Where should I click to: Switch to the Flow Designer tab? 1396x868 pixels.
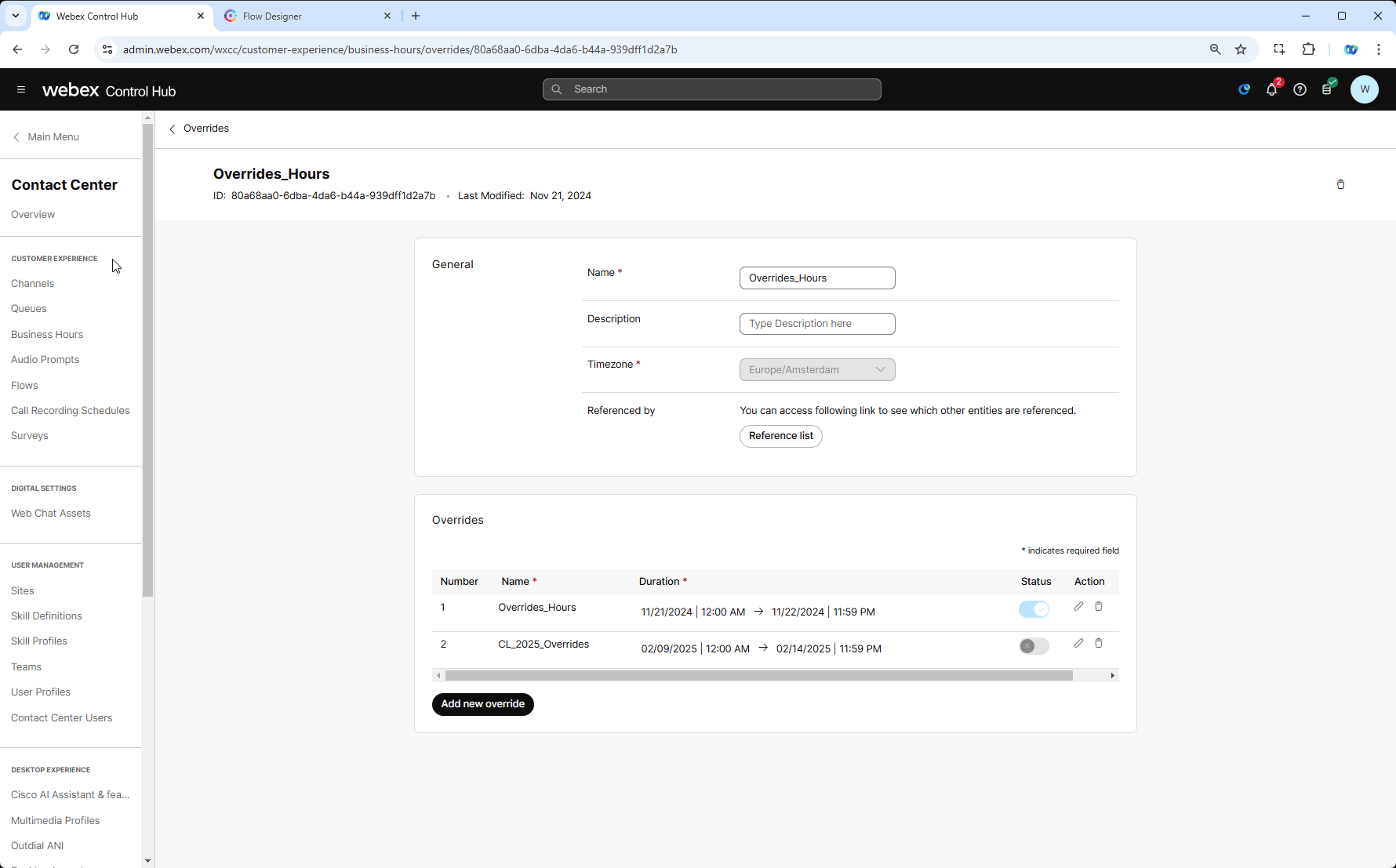(x=306, y=16)
